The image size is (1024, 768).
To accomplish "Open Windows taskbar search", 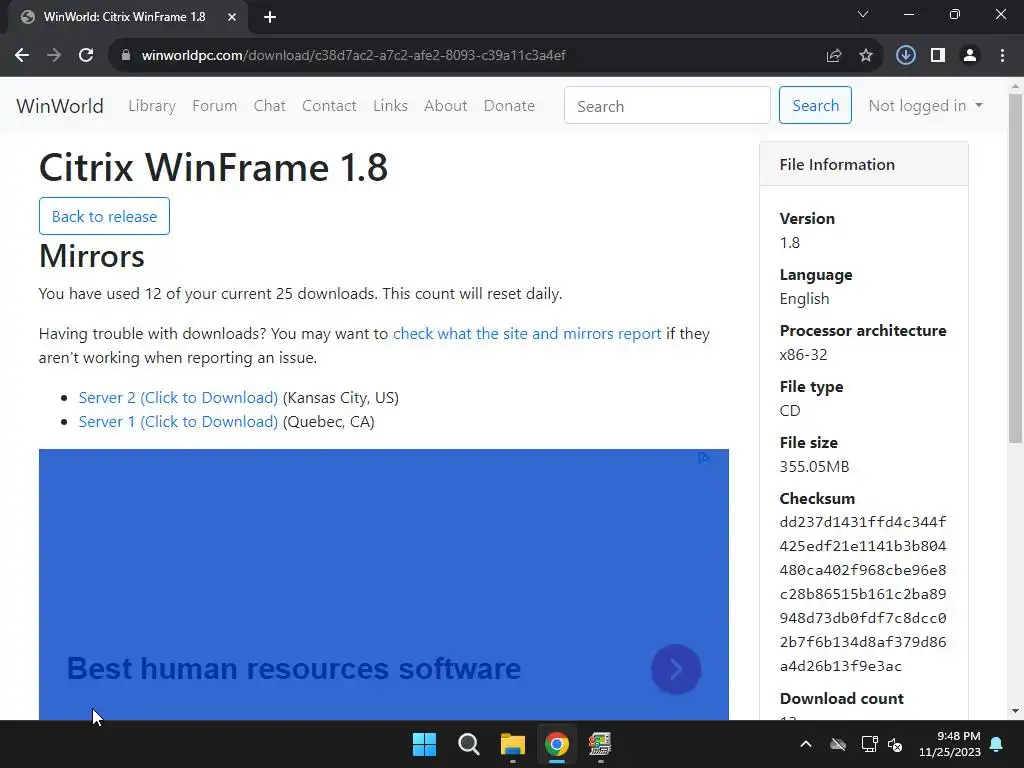I will pos(469,744).
